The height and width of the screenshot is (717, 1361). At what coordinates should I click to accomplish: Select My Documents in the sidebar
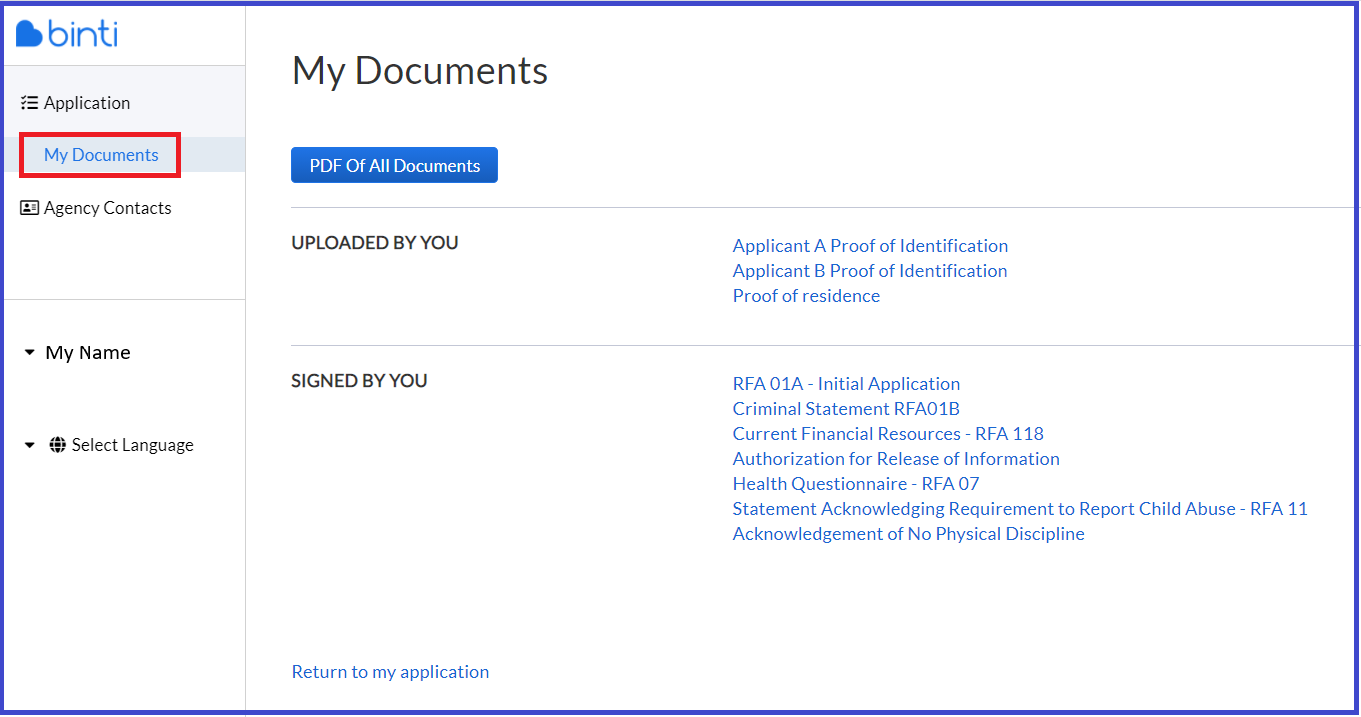coord(101,155)
